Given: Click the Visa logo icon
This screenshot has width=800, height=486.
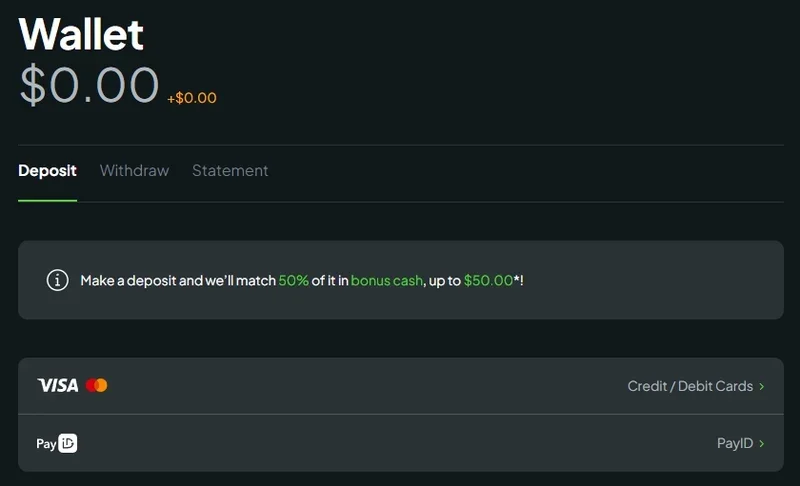Looking at the screenshot, I should 58,385.
